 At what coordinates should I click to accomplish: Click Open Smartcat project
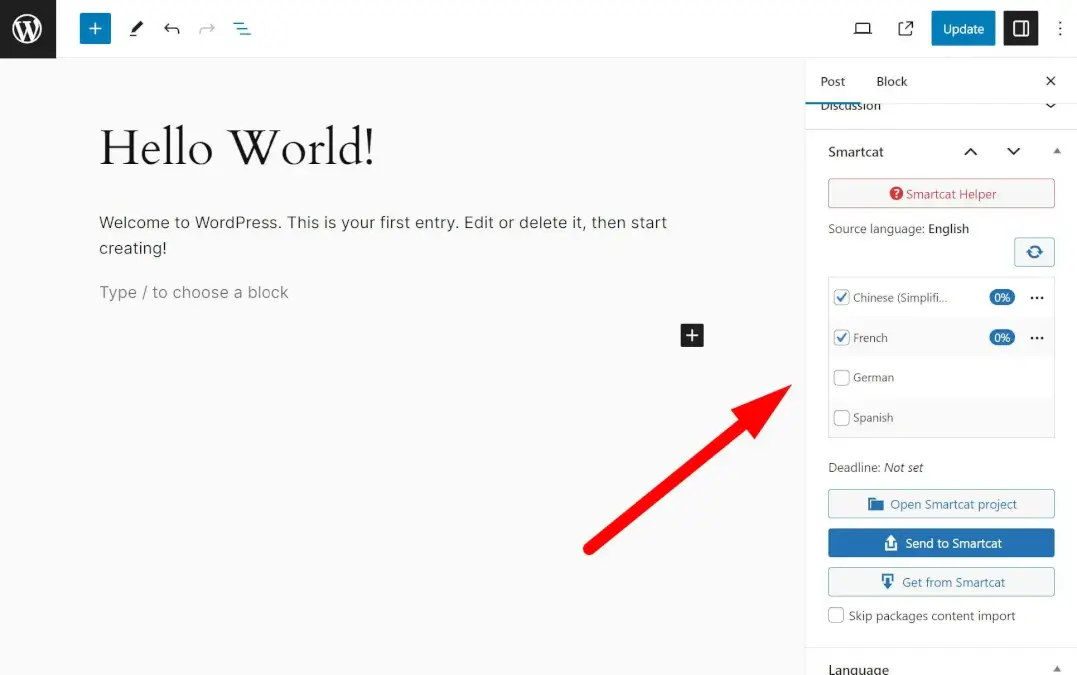pyautogui.click(x=941, y=504)
